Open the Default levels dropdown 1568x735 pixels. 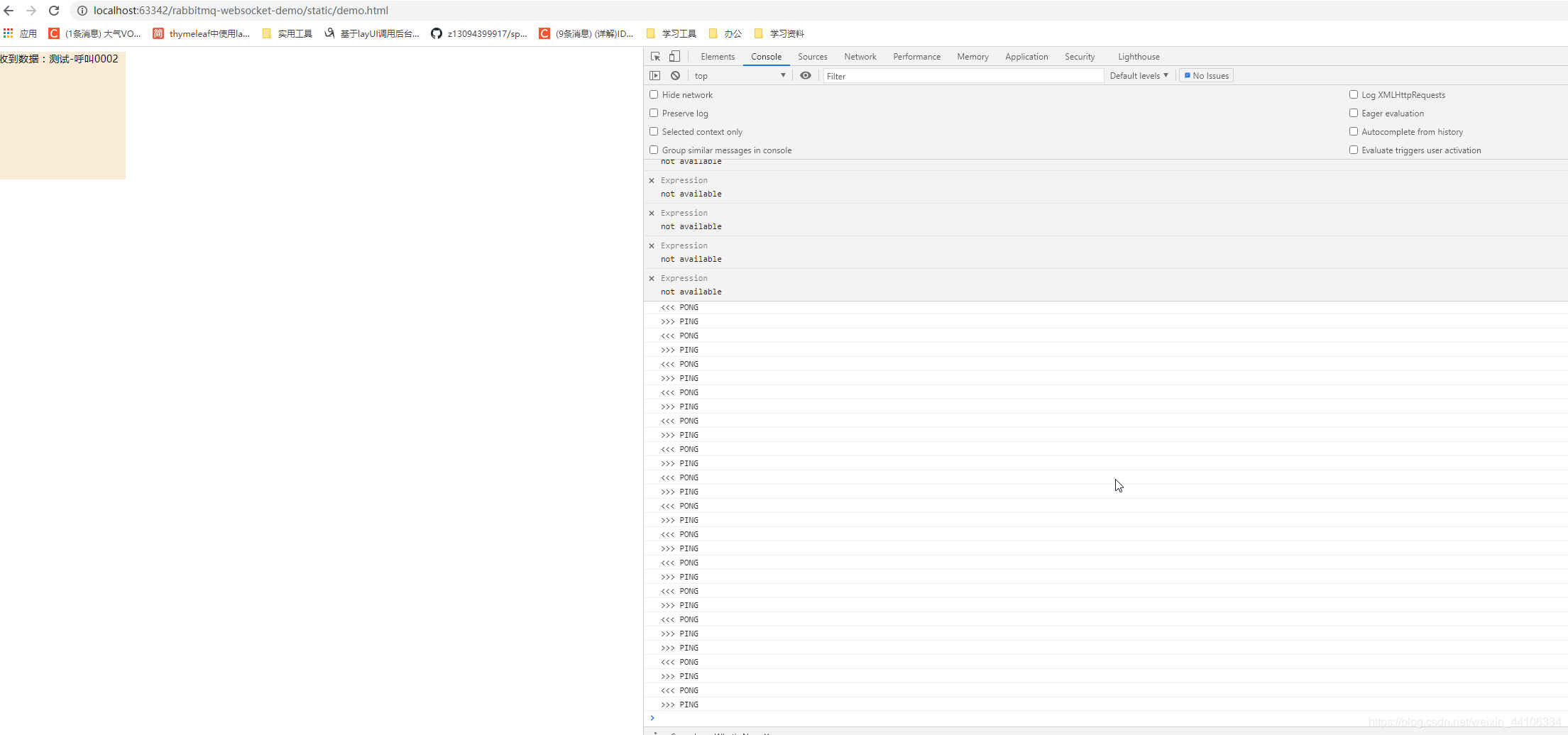1139,76
